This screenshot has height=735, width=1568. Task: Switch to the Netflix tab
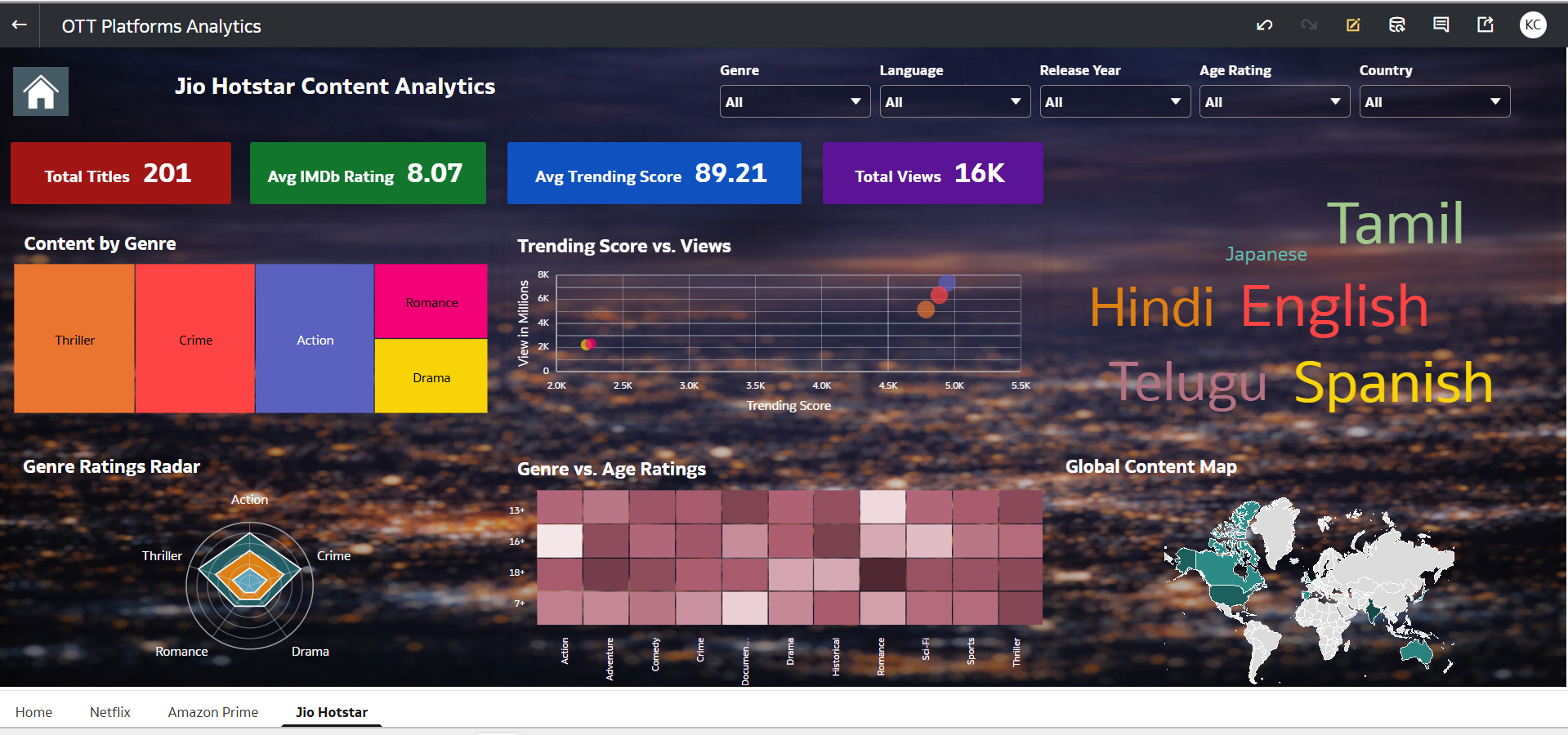click(110, 712)
